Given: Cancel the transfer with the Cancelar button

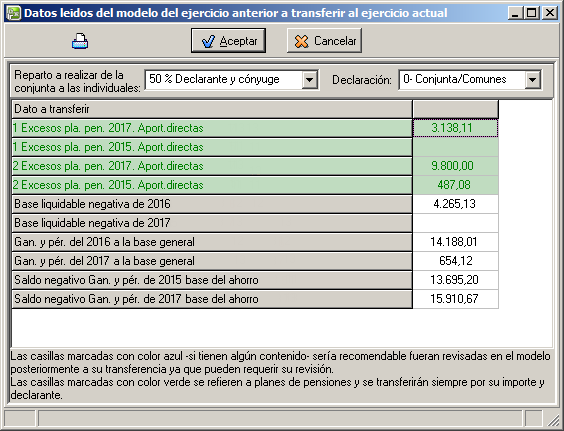Looking at the screenshot, I should [x=324, y=41].
